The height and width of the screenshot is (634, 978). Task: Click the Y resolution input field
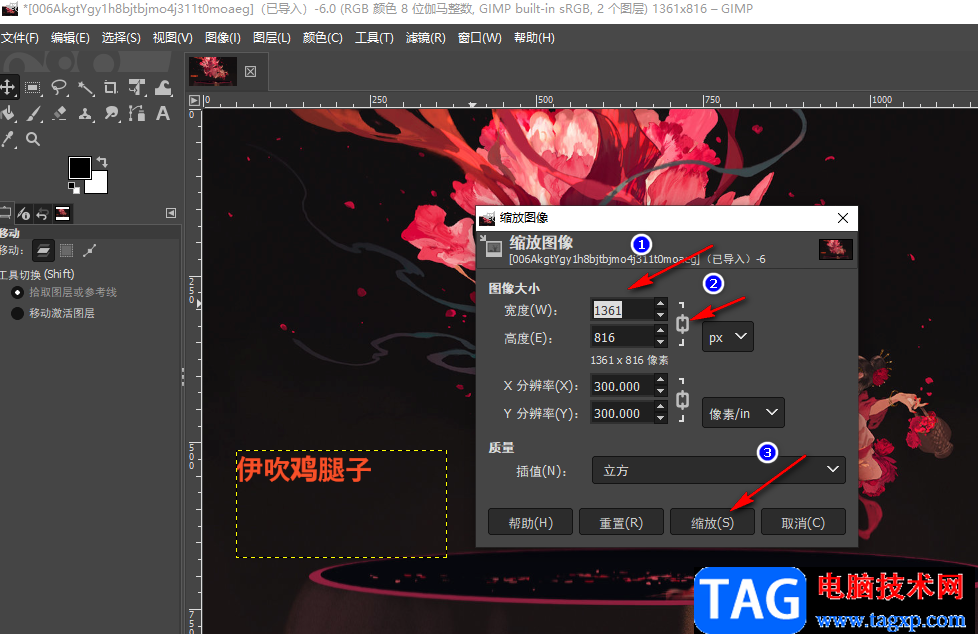(x=622, y=413)
